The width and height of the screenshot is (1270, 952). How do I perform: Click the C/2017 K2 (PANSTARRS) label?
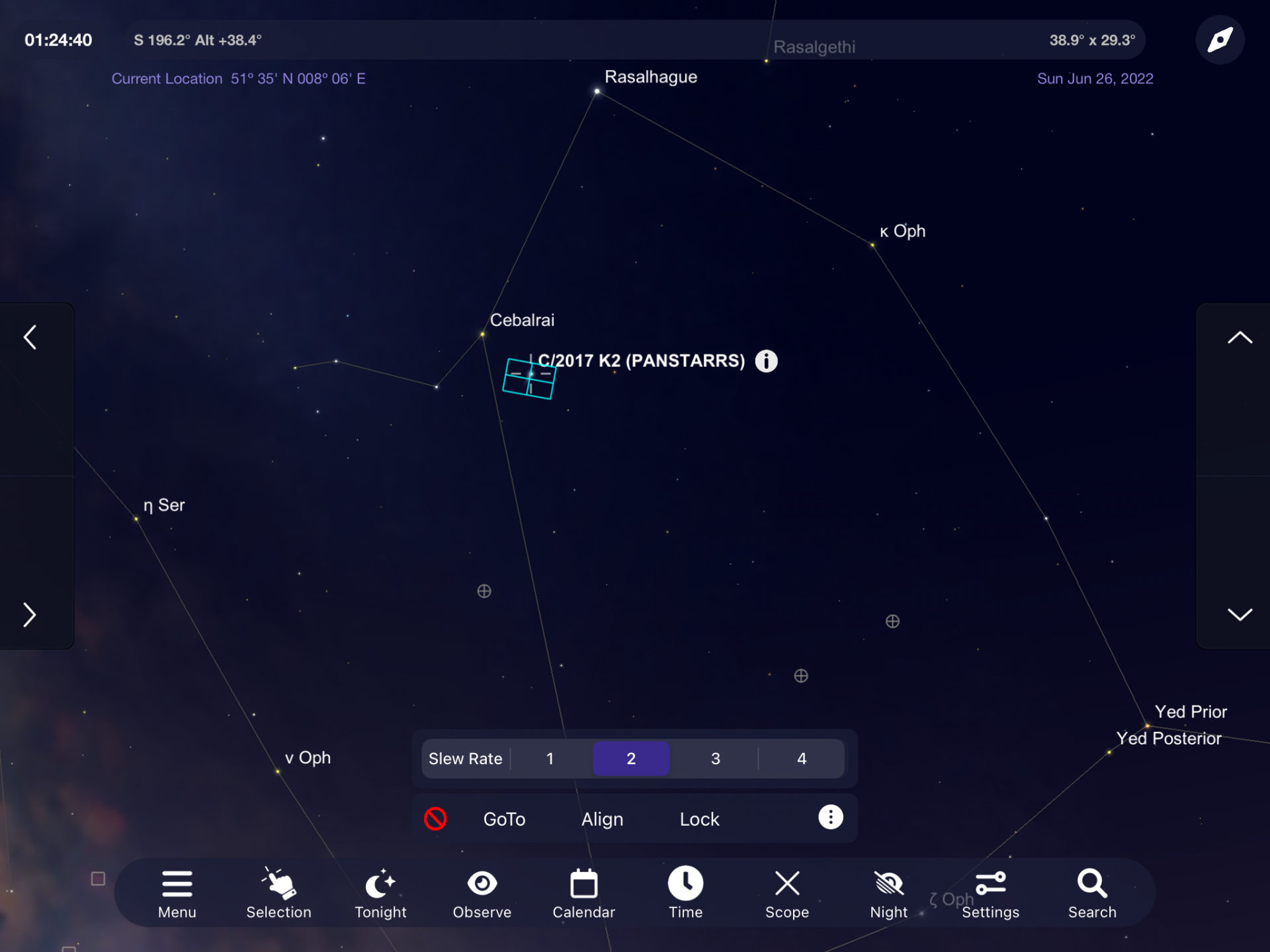641,361
